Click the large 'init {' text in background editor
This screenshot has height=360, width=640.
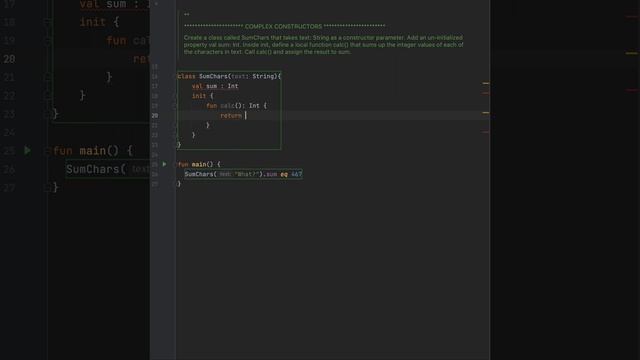pyautogui.click(x=99, y=22)
